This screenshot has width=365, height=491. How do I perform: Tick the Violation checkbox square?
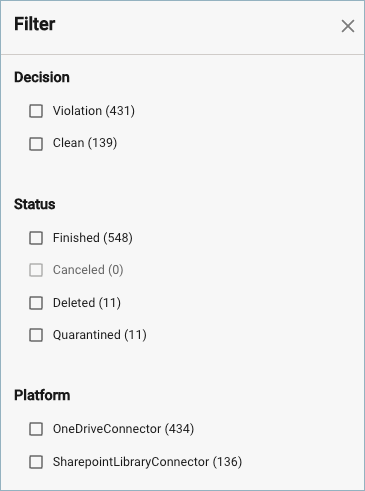[x=36, y=111]
